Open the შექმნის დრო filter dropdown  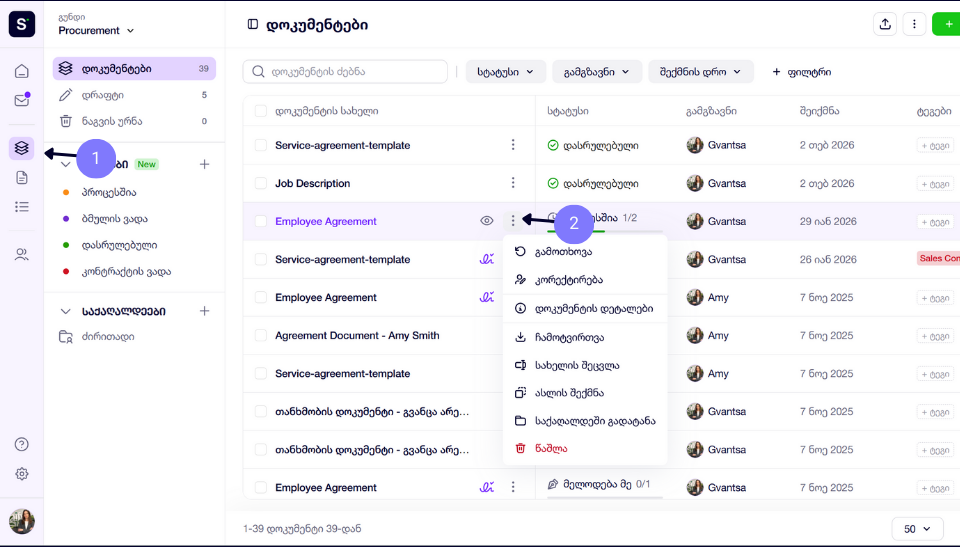[x=700, y=72]
